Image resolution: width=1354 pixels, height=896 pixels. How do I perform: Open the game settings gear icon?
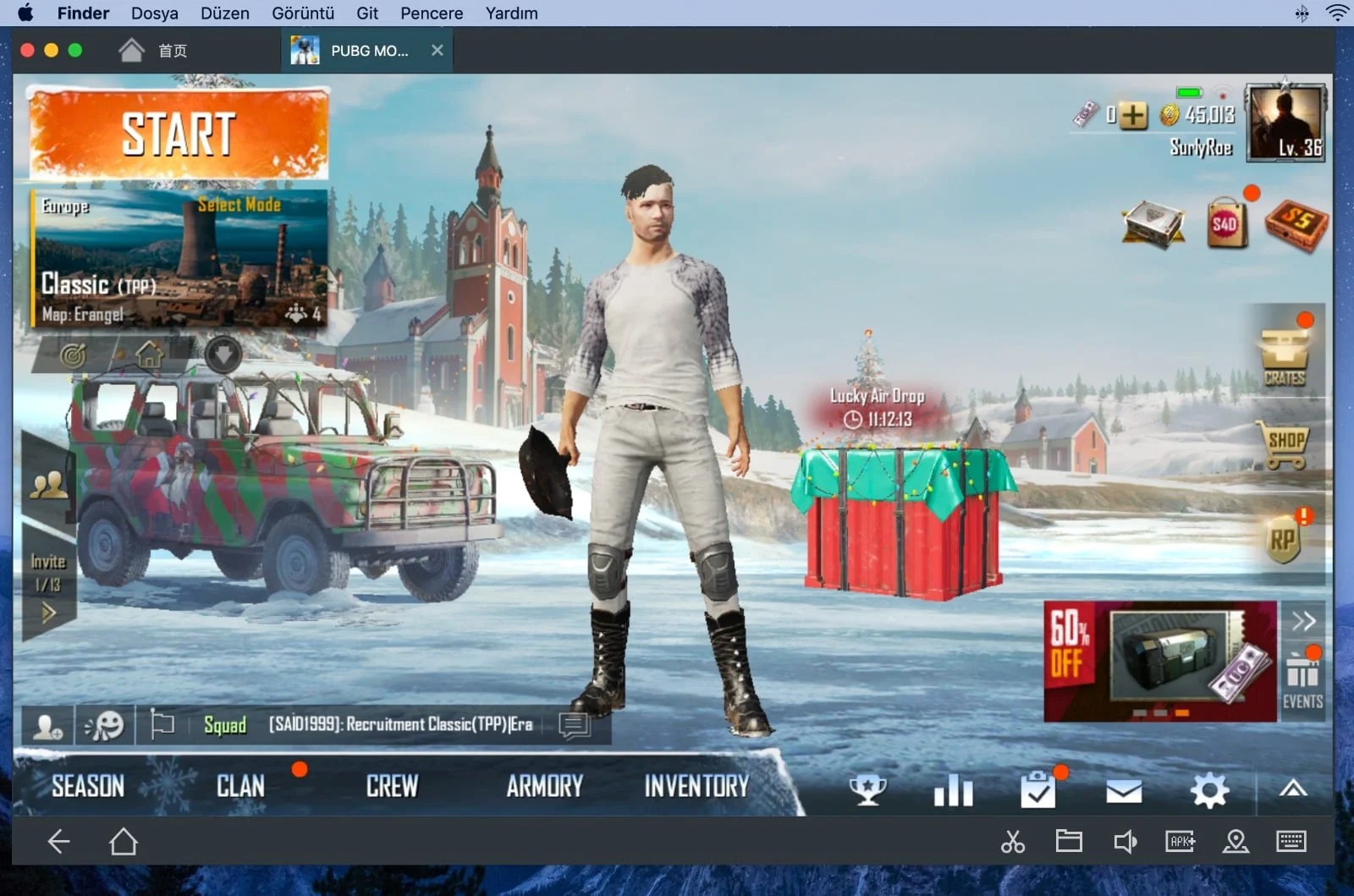(1209, 791)
